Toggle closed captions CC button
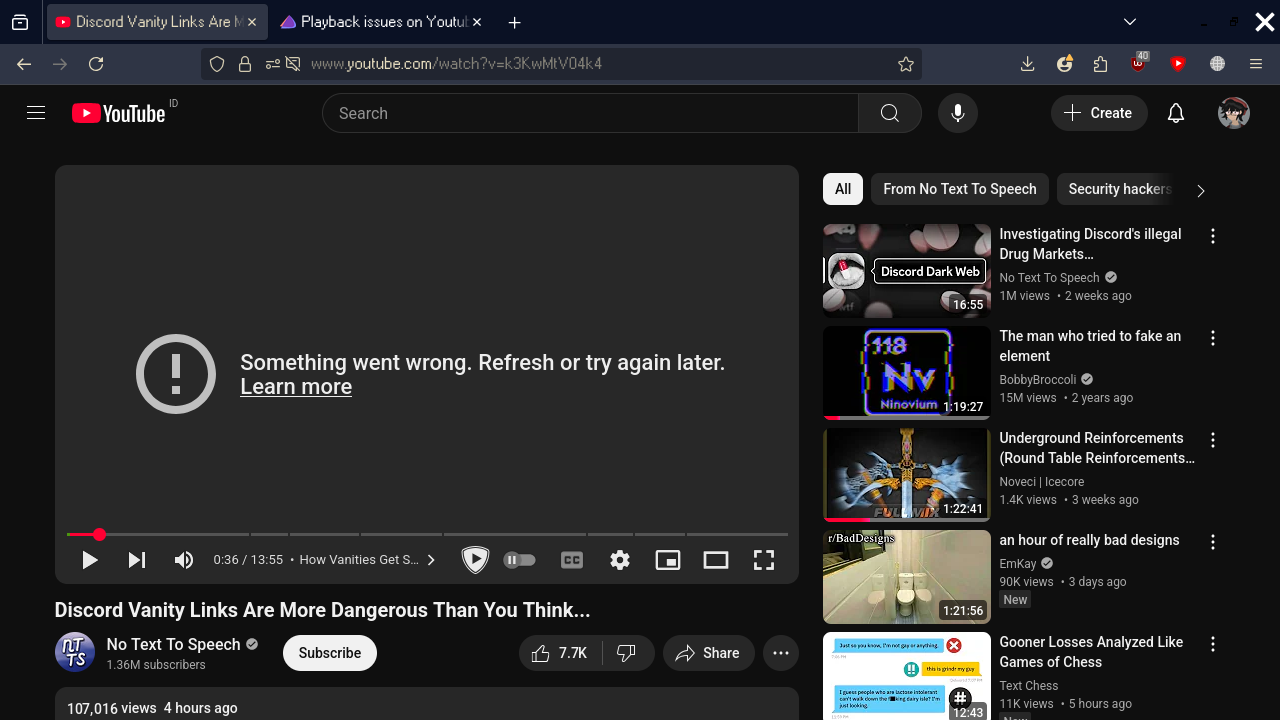The image size is (1280, 720). coord(572,560)
